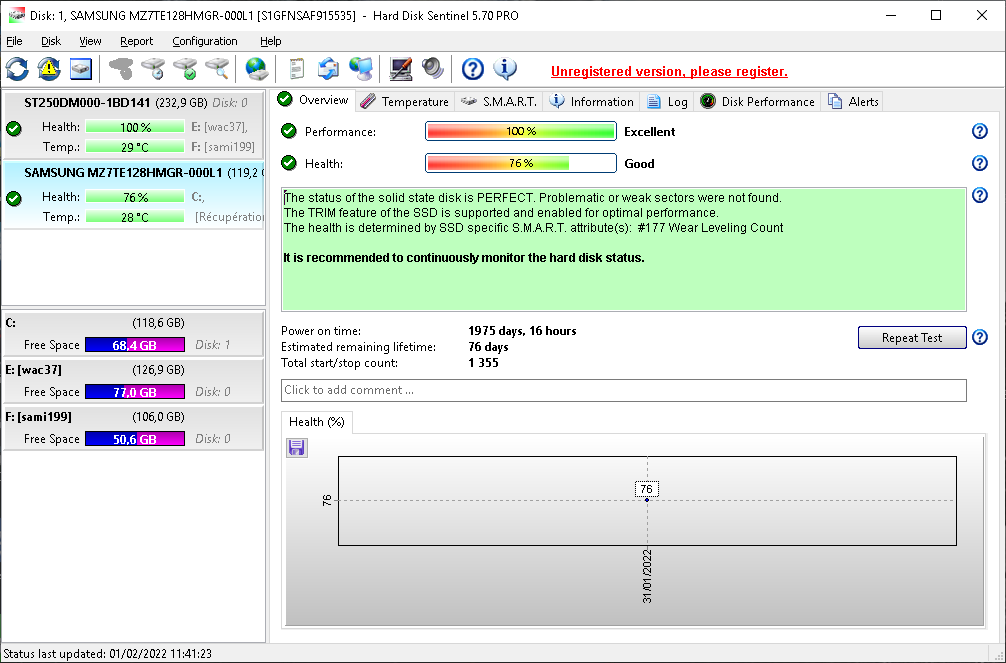Click the Repeat Test button
Viewport: 1006px width, 663px height.
point(912,338)
